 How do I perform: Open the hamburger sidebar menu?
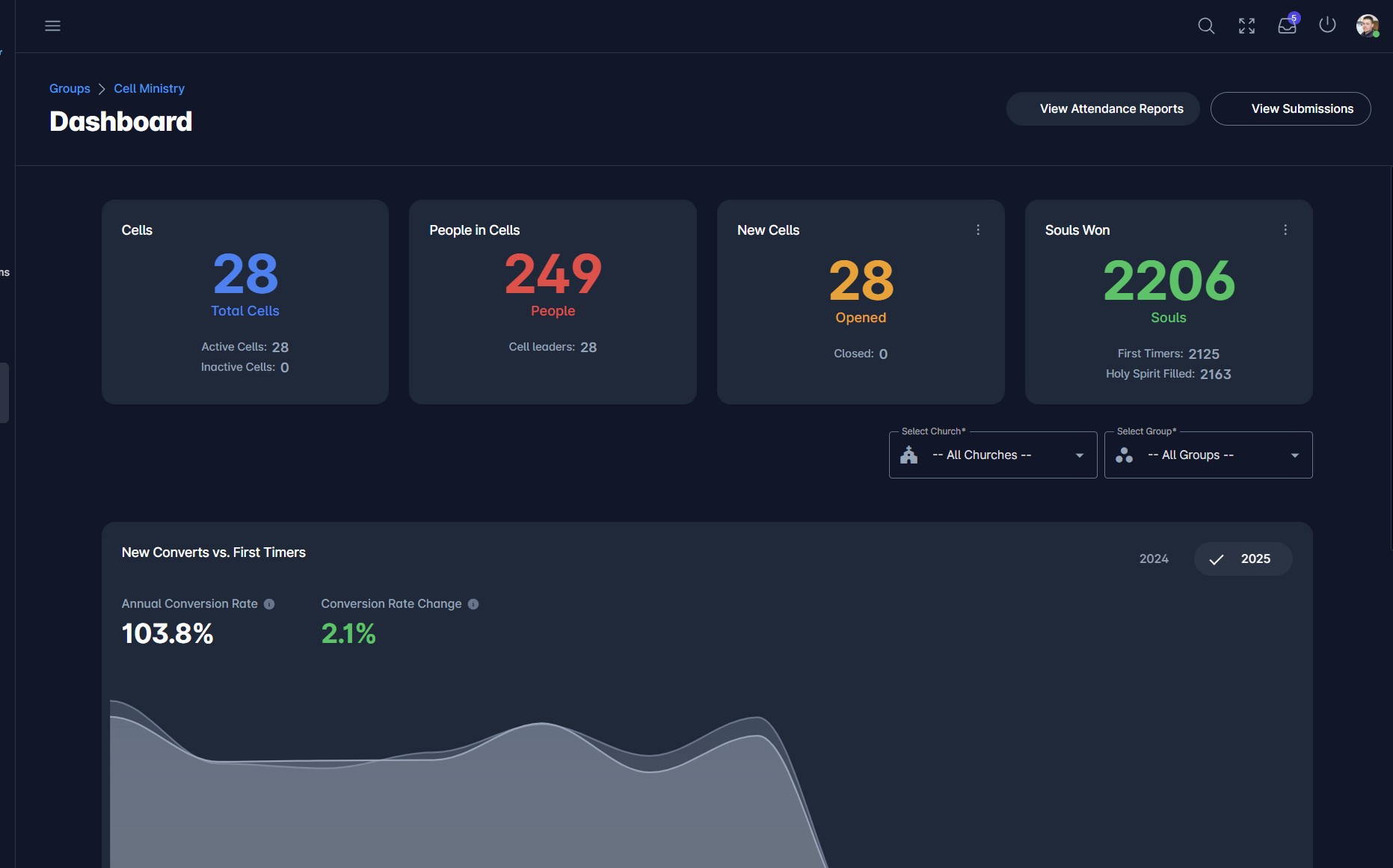coord(52,26)
